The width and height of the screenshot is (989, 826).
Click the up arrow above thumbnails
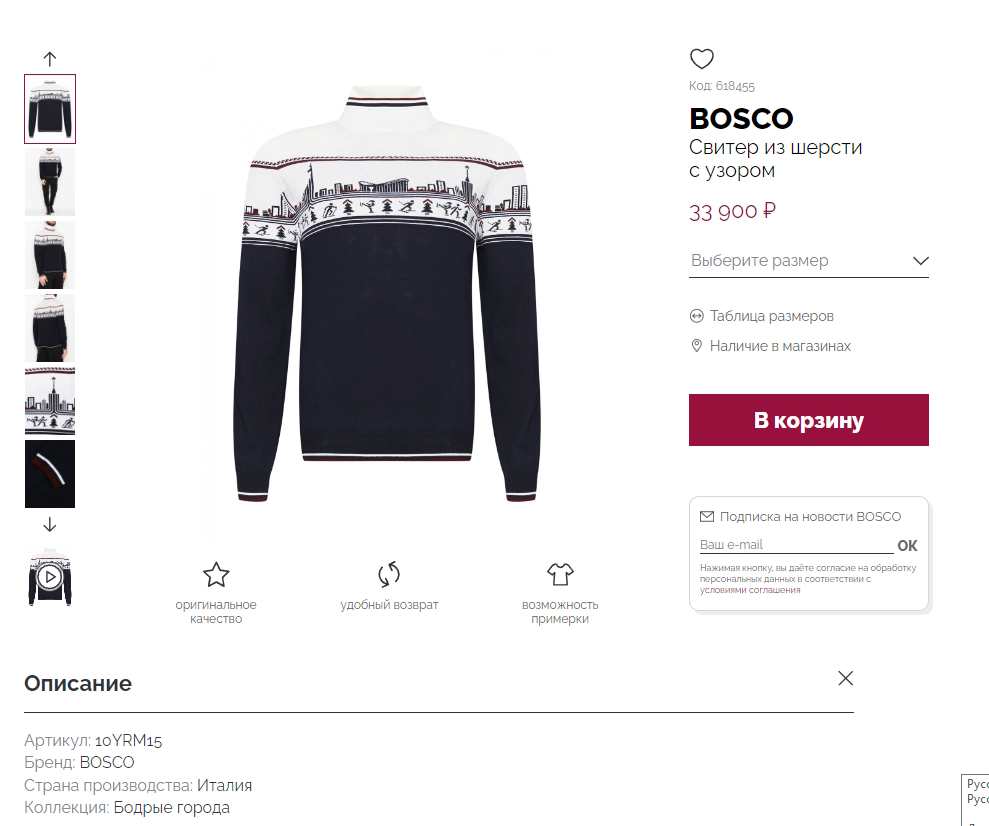(50, 59)
